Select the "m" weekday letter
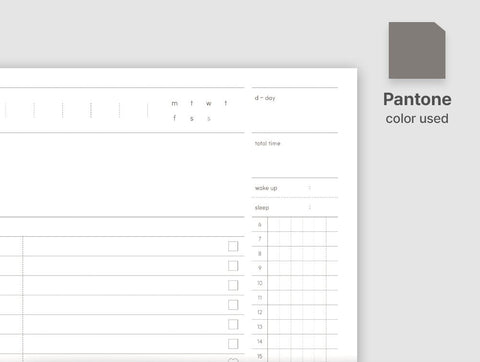Screen dimensions: 480x362 [x=175, y=103]
